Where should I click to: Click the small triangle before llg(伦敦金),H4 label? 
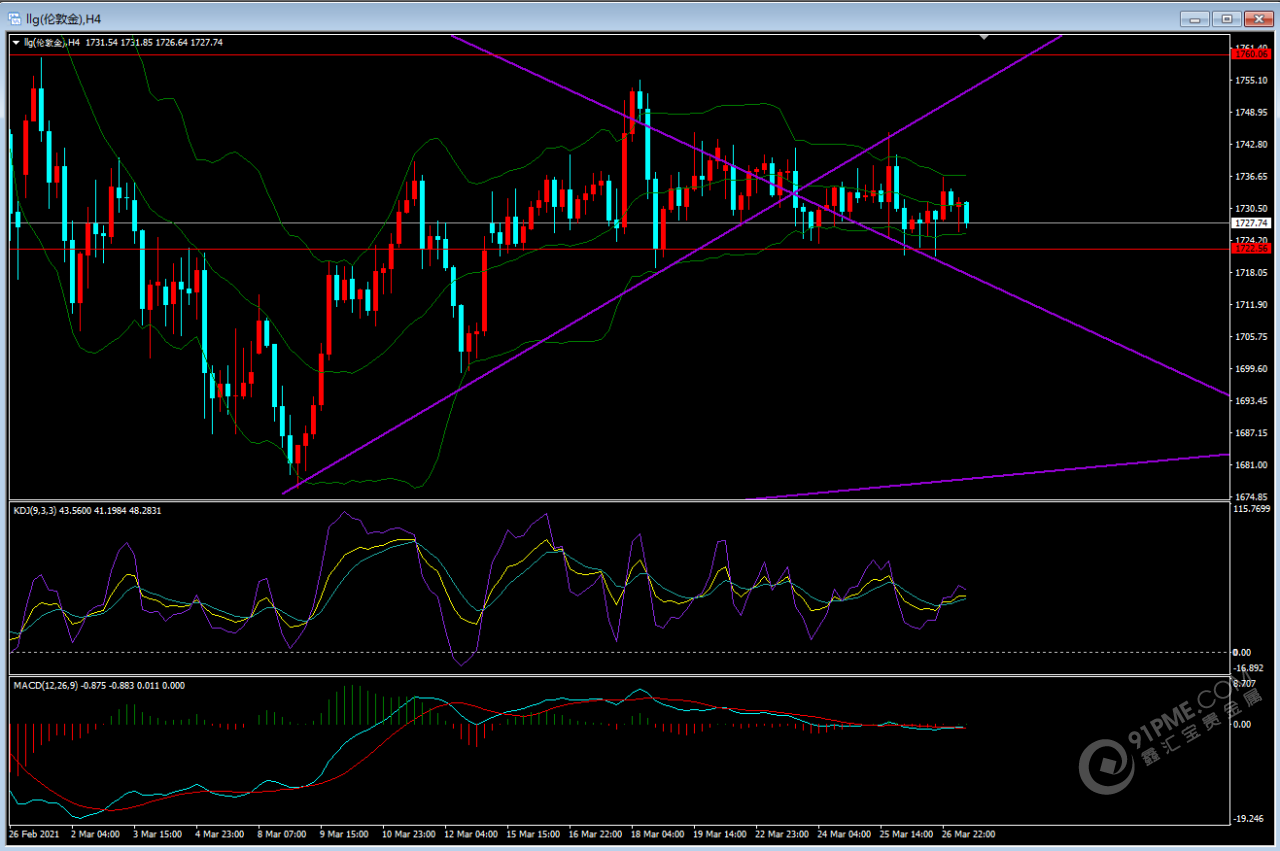(x=16, y=43)
